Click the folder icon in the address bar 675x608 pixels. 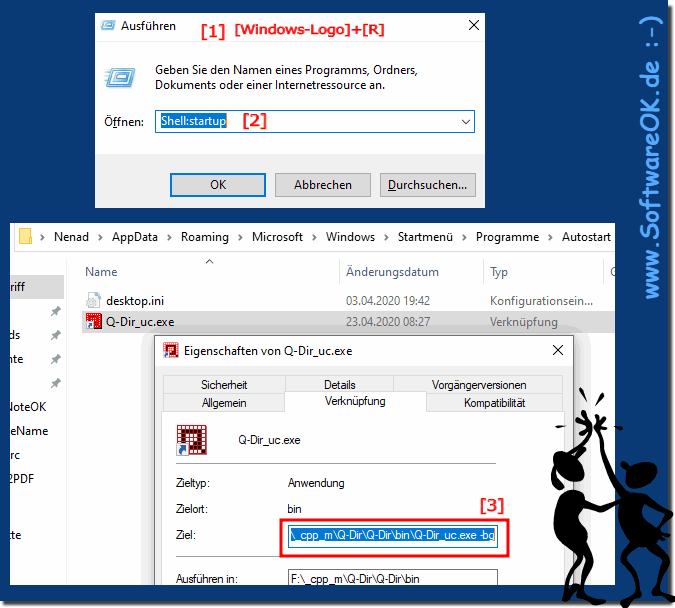pos(25,236)
